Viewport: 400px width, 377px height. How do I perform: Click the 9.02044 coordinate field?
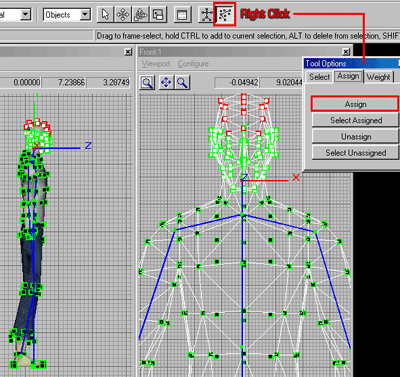point(281,82)
